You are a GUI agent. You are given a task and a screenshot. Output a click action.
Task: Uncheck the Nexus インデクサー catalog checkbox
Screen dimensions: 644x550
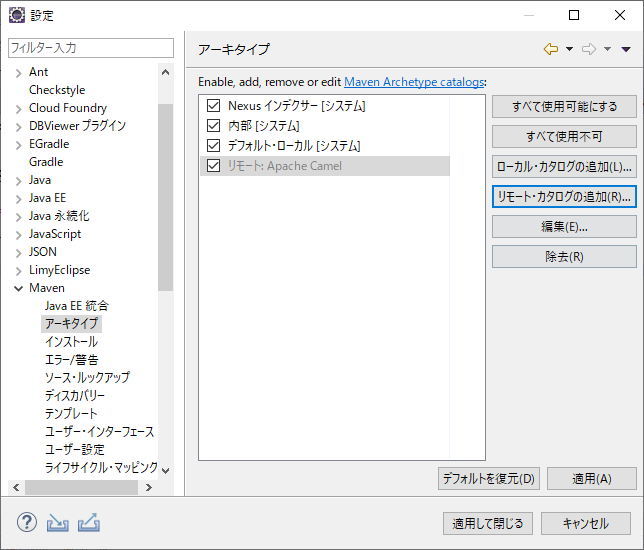click(214, 106)
